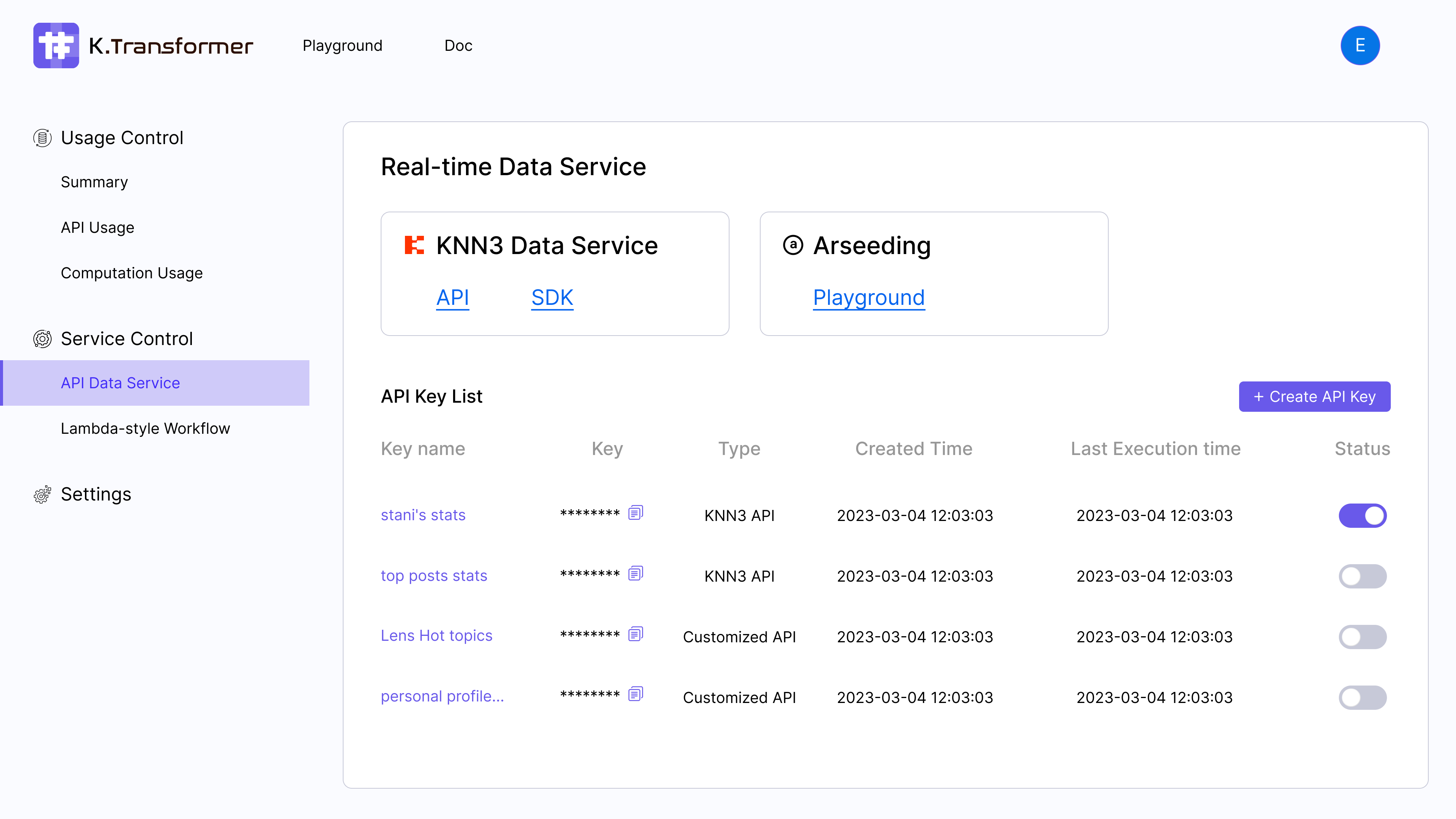
Task: Open the stani's stats key link
Action: tap(423, 515)
